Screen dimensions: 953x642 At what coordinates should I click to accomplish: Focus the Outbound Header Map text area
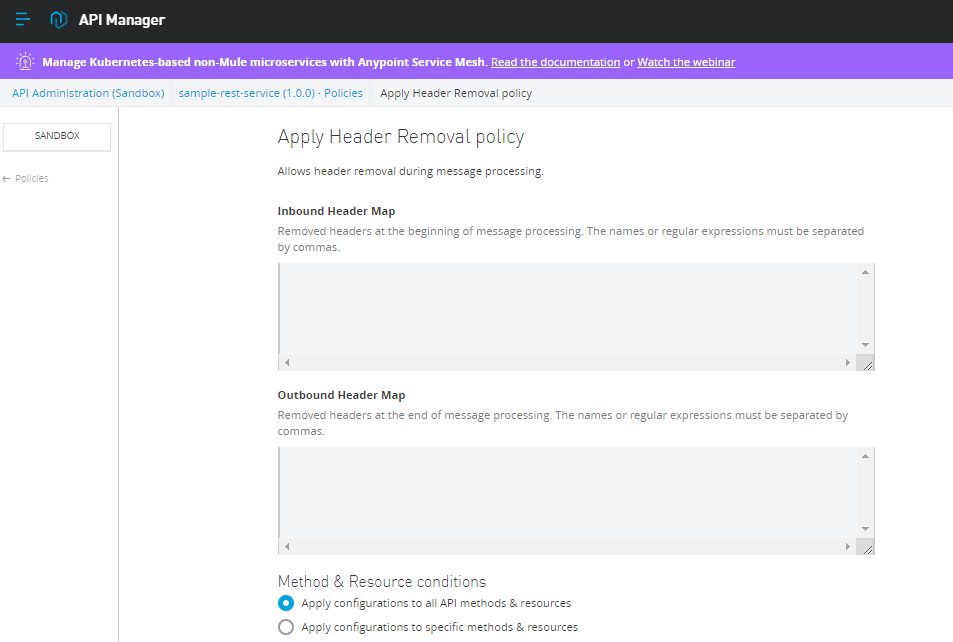tap(568, 493)
